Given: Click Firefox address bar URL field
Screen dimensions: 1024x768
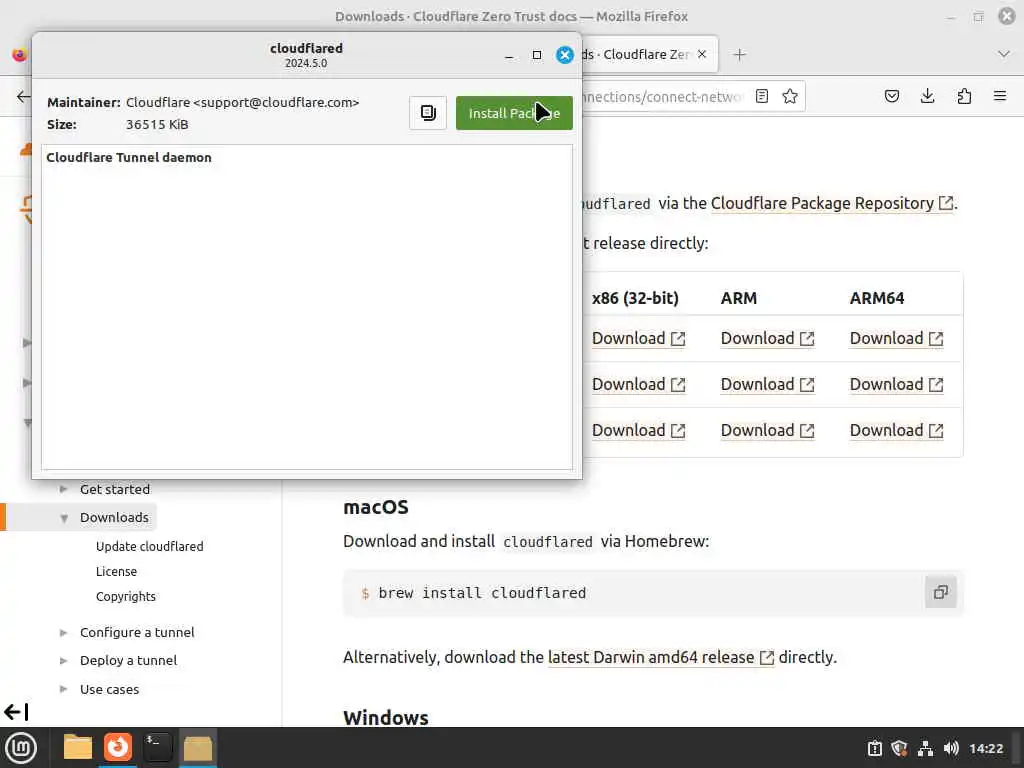Looking at the screenshot, I should click(663, 97).
